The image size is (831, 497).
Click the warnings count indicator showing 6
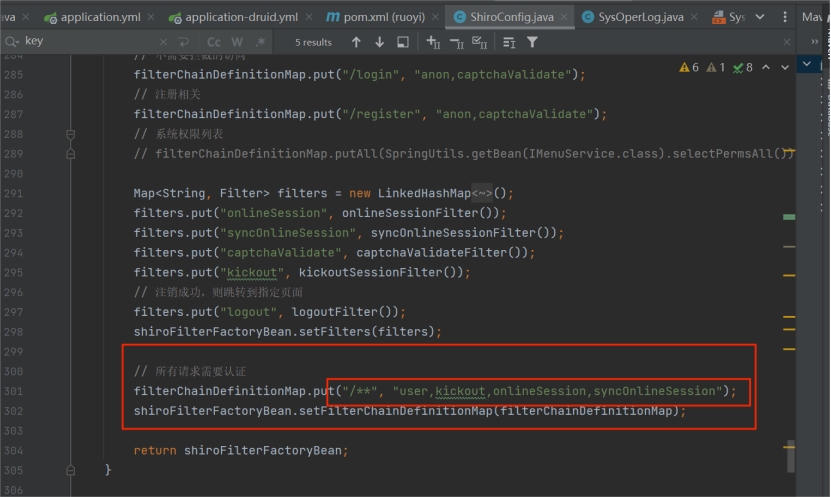pos(689,67)
